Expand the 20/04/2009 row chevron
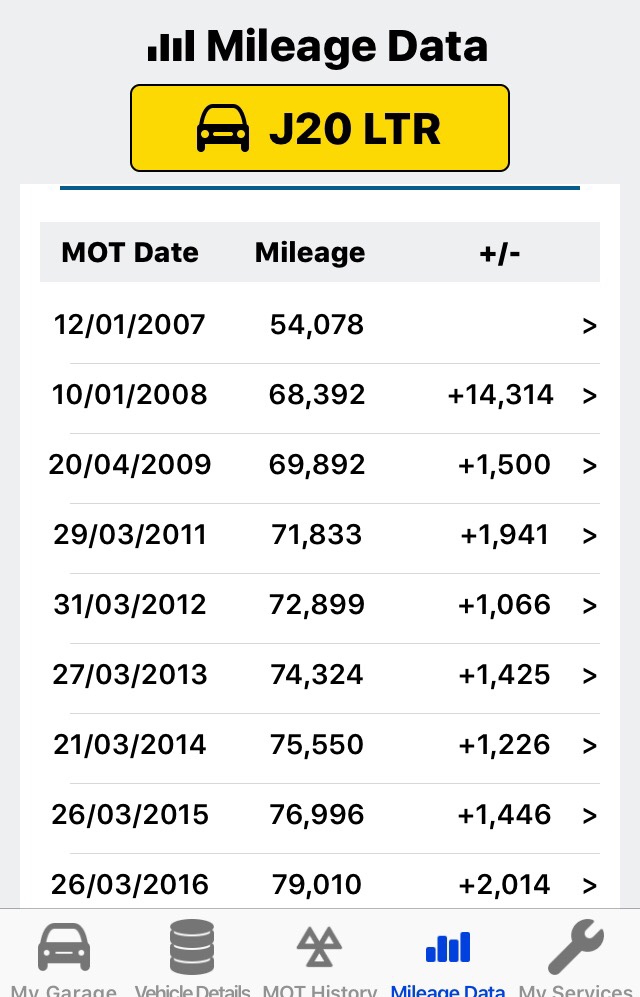 589,465
